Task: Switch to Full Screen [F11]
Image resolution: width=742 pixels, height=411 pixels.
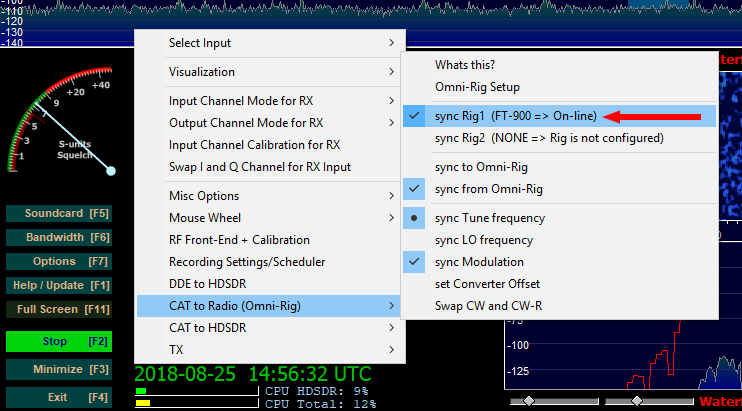Action: point(56,309)
